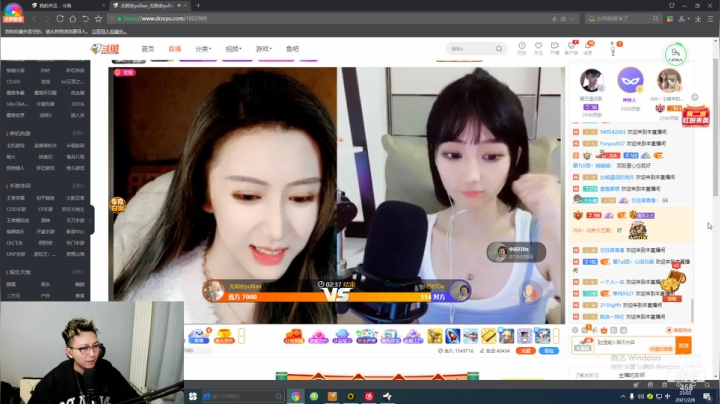Open browser downloads icon
Viewport: 720px width, 404px height.
(698, 19)
